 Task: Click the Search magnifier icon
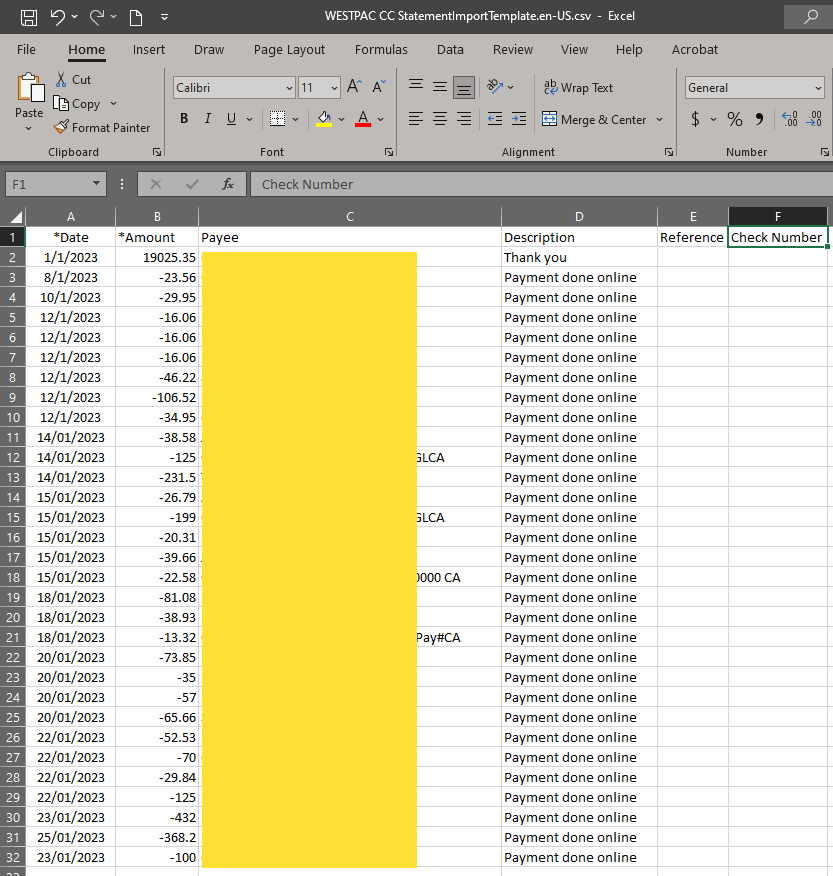[811, 17]
